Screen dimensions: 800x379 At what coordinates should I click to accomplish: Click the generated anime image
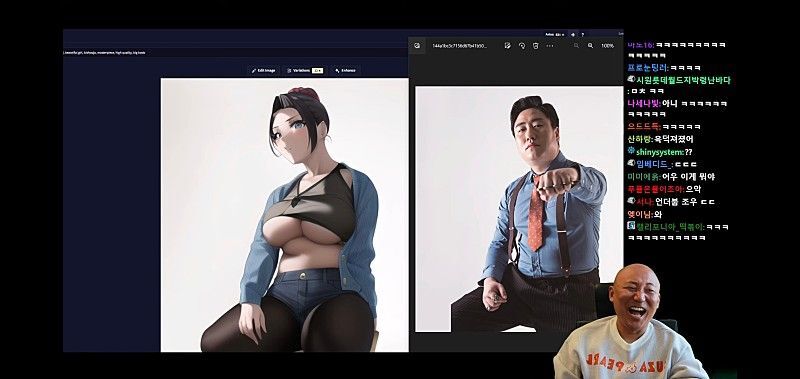tap(285, 215)
